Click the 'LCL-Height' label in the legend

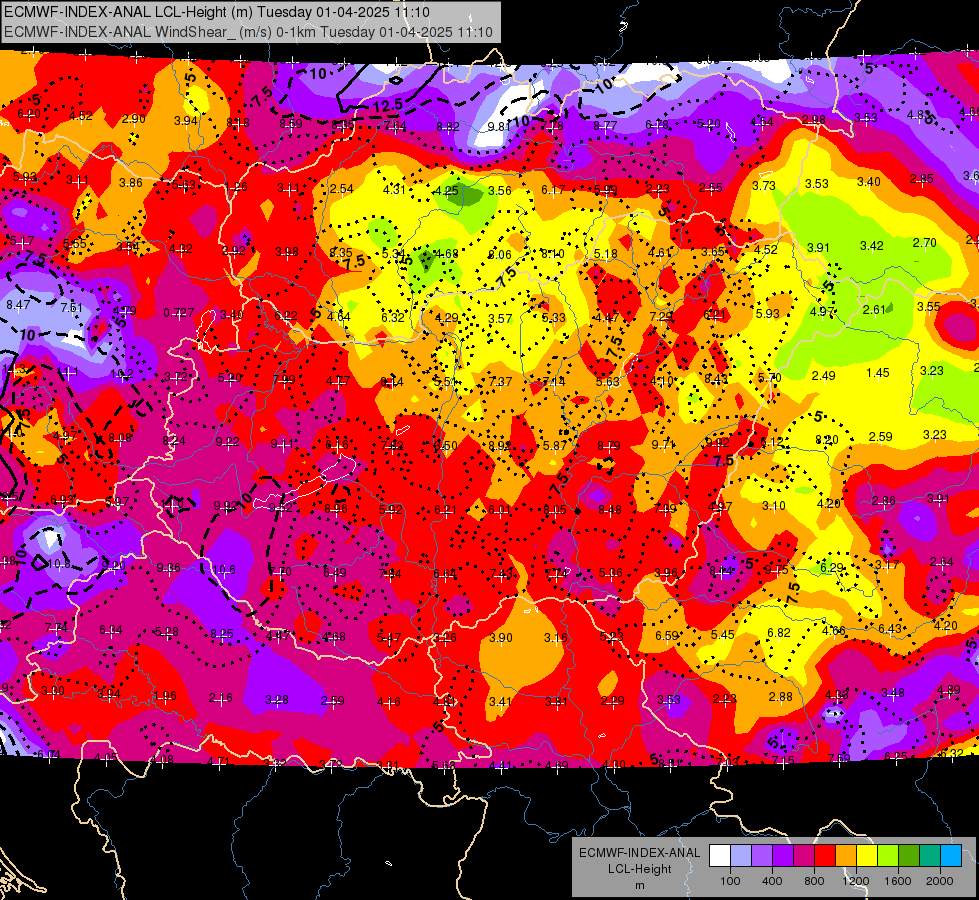[x=639, y=869]
